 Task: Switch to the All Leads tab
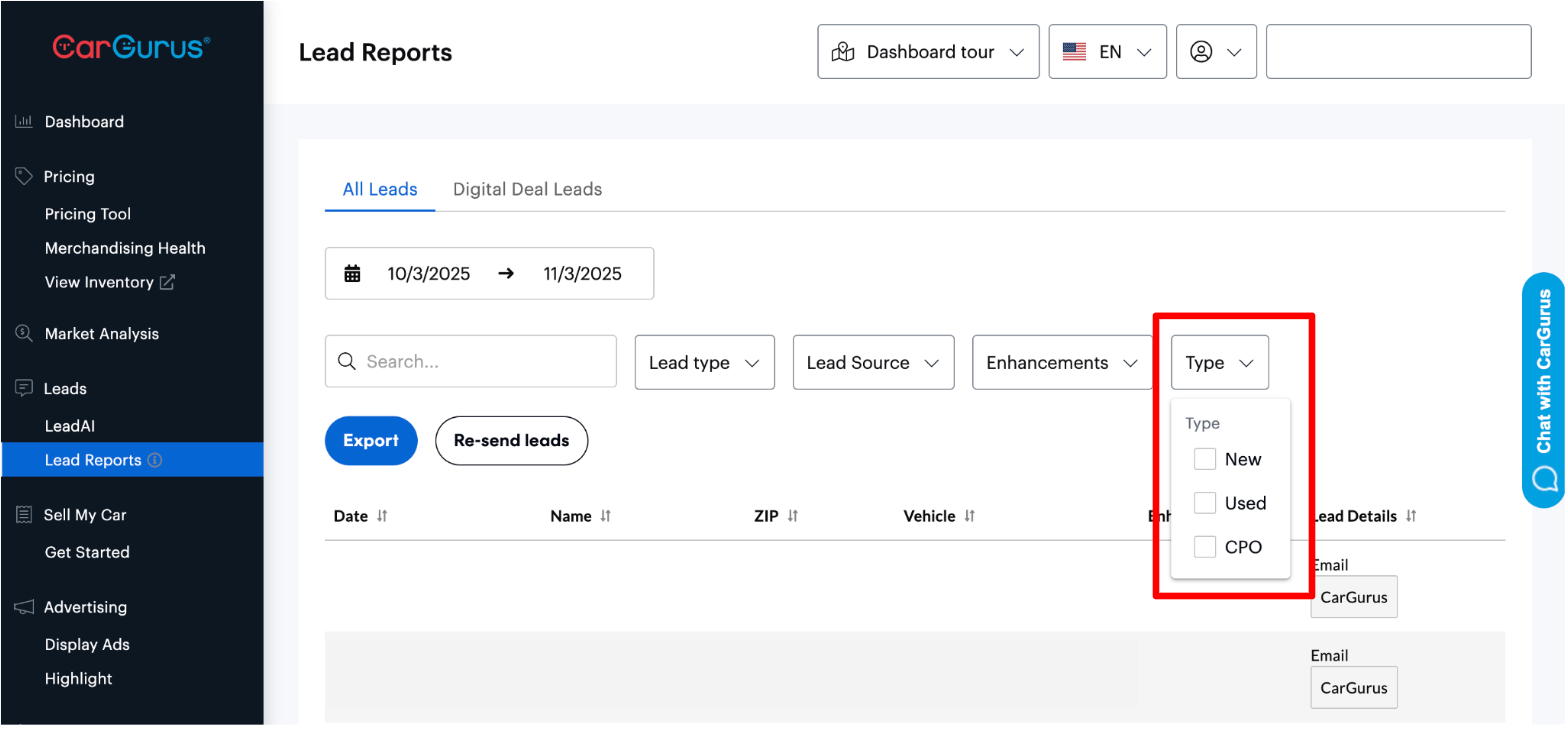tap(380, 189)
